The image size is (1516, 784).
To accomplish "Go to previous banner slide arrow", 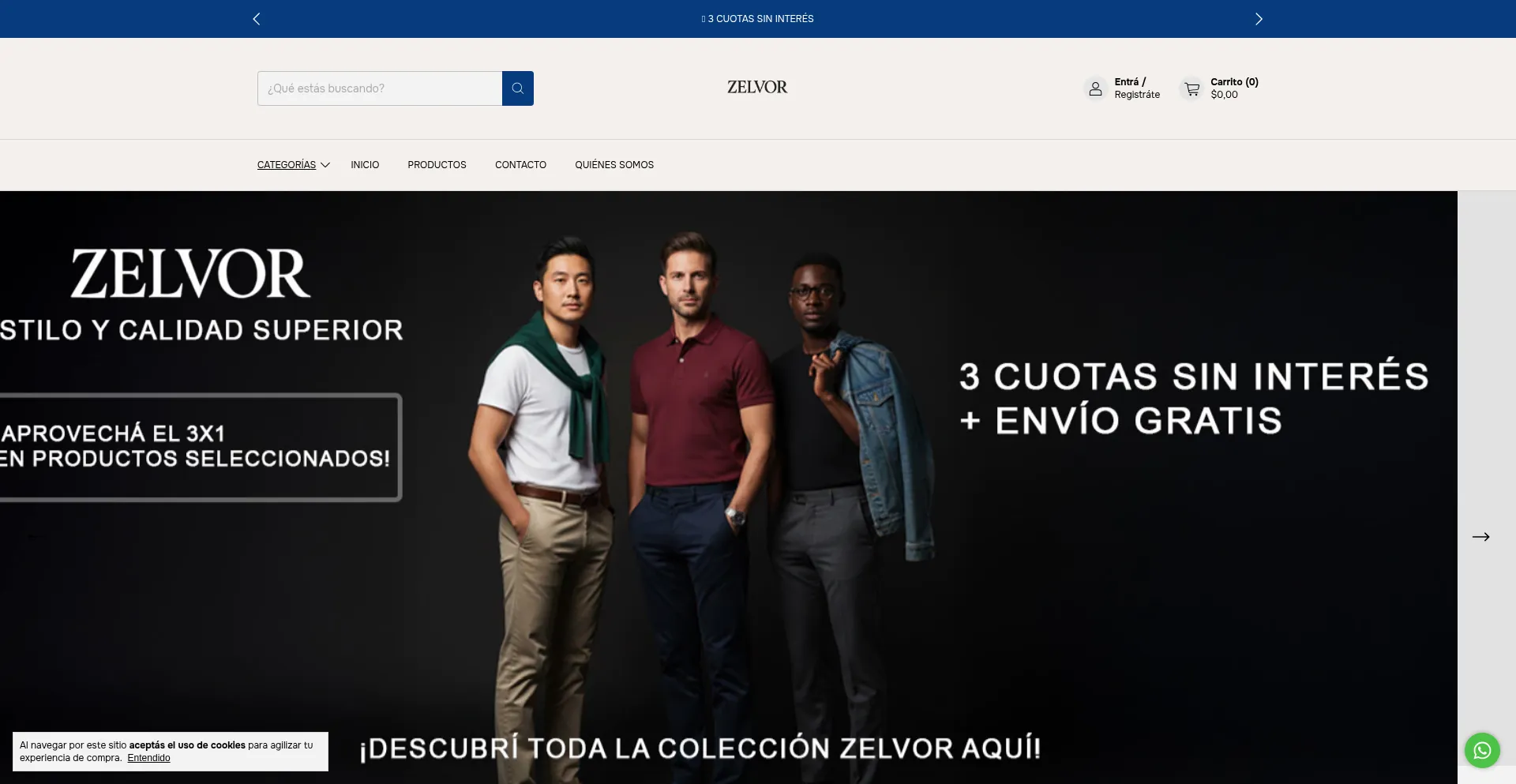I will click(33, 537).
